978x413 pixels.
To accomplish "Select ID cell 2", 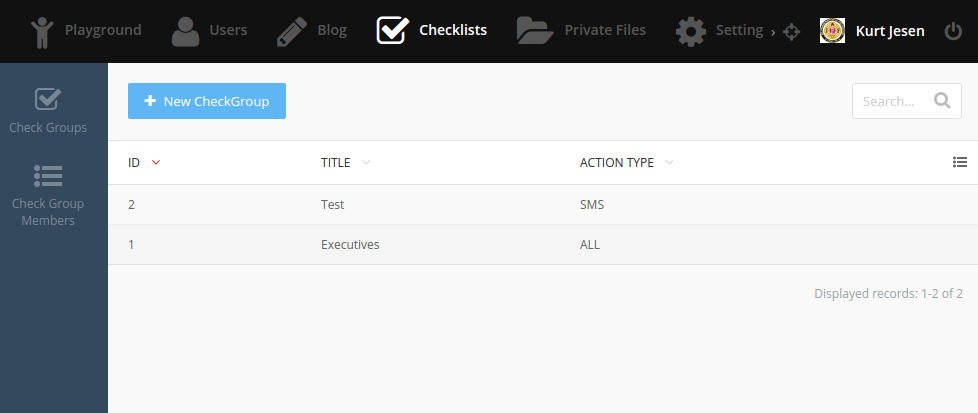I will (131, 205).
